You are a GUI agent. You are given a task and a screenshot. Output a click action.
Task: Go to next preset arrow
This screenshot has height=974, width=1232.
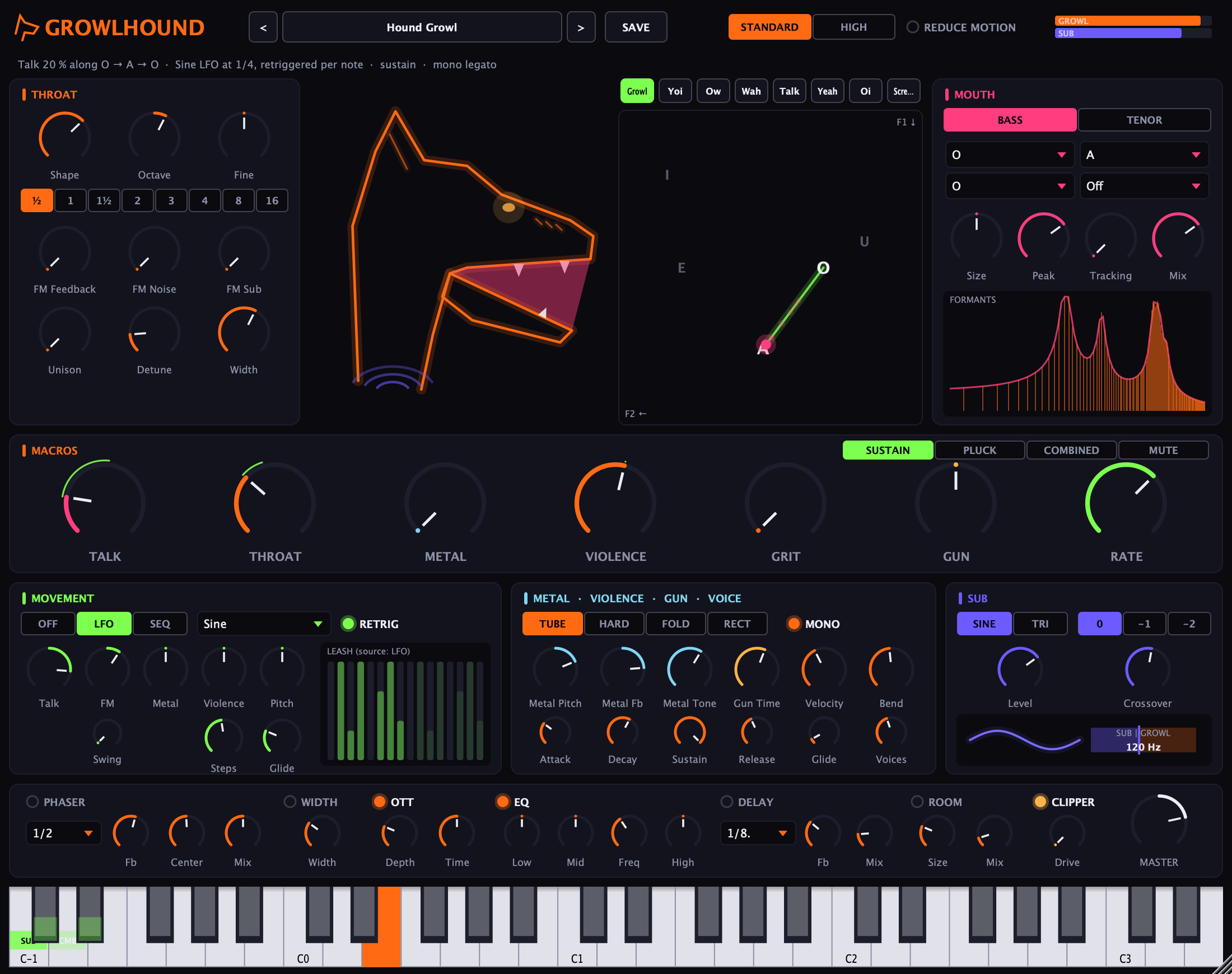[x=581, y=27]
